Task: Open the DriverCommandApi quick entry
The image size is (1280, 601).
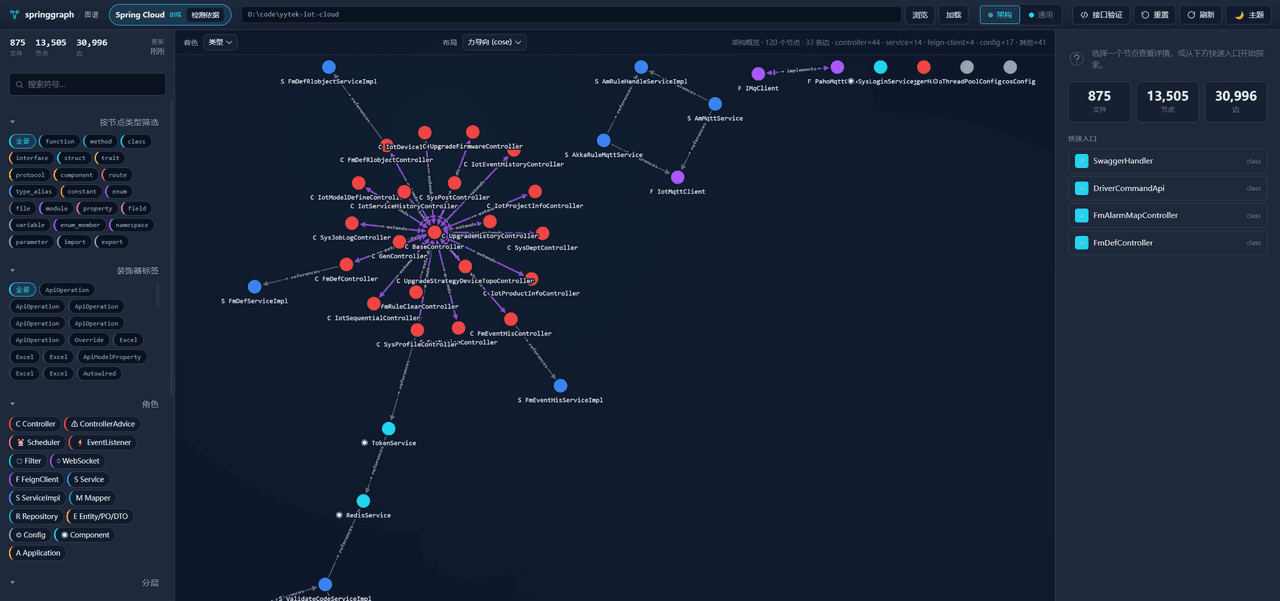Action: click(x=1167, y=188)
